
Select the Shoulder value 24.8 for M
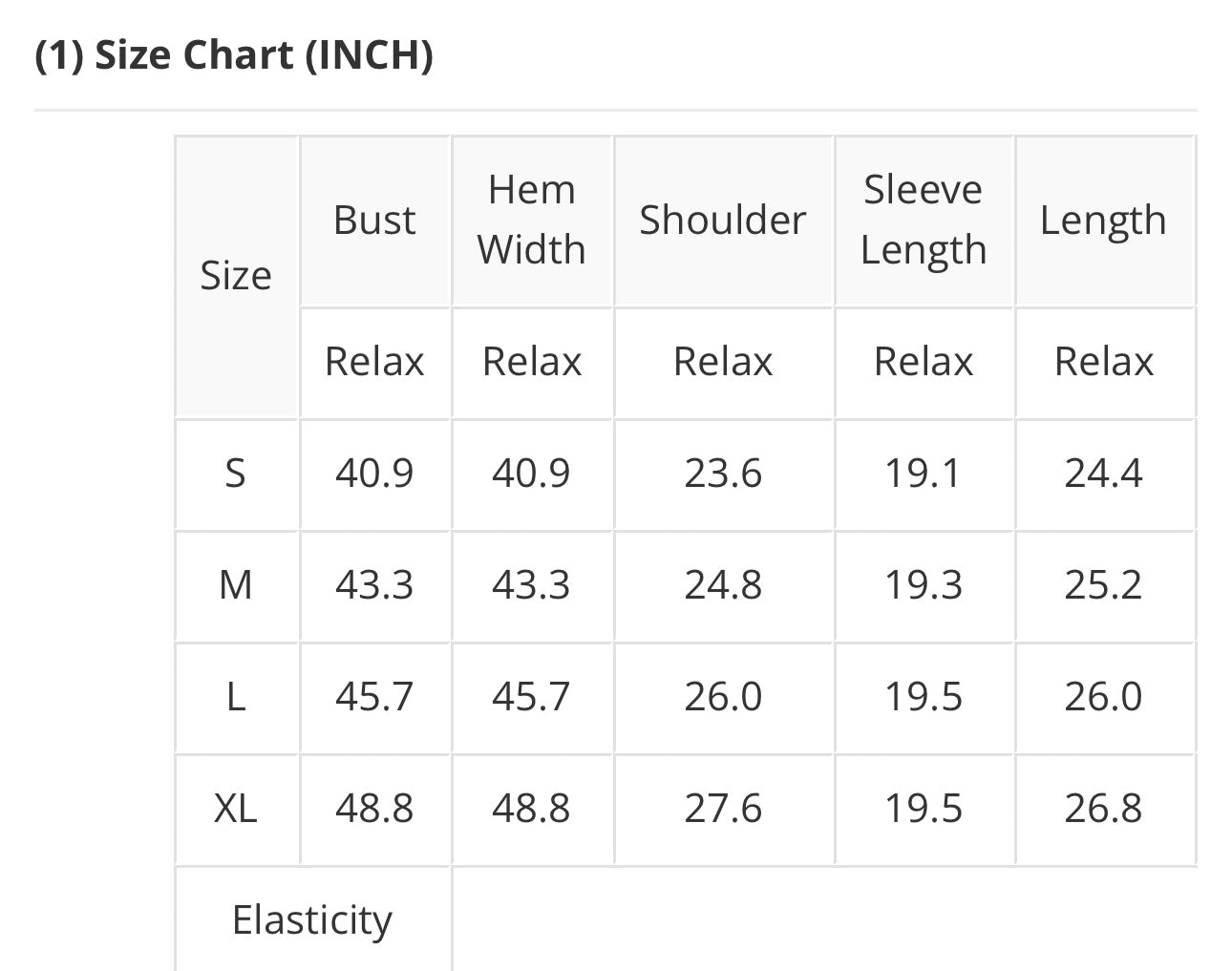pyautogui.click(x=723, y=585)
